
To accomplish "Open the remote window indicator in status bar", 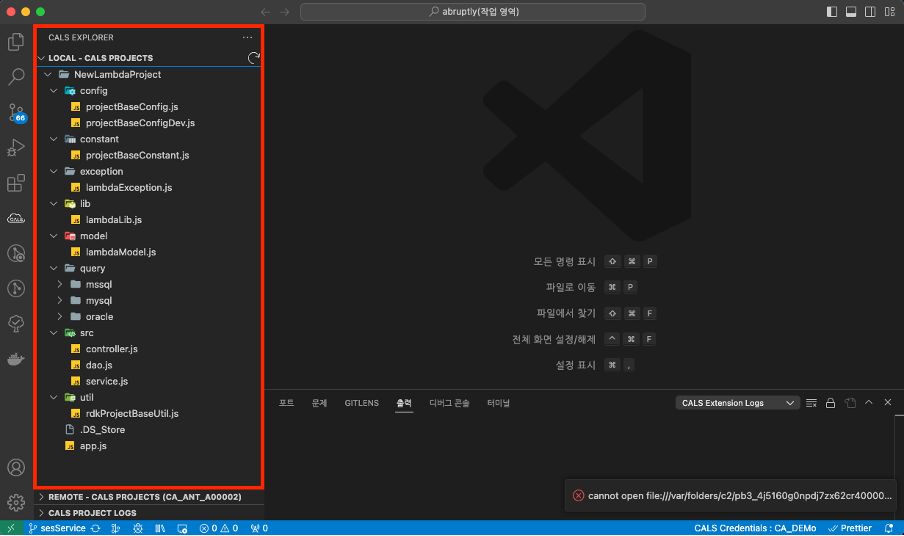I will click(x=10, y=528).
